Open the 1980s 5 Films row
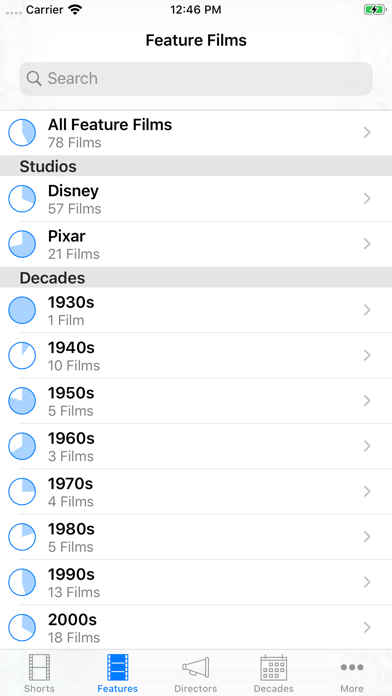This screenshot has width=392, height=696. [196, 537]
